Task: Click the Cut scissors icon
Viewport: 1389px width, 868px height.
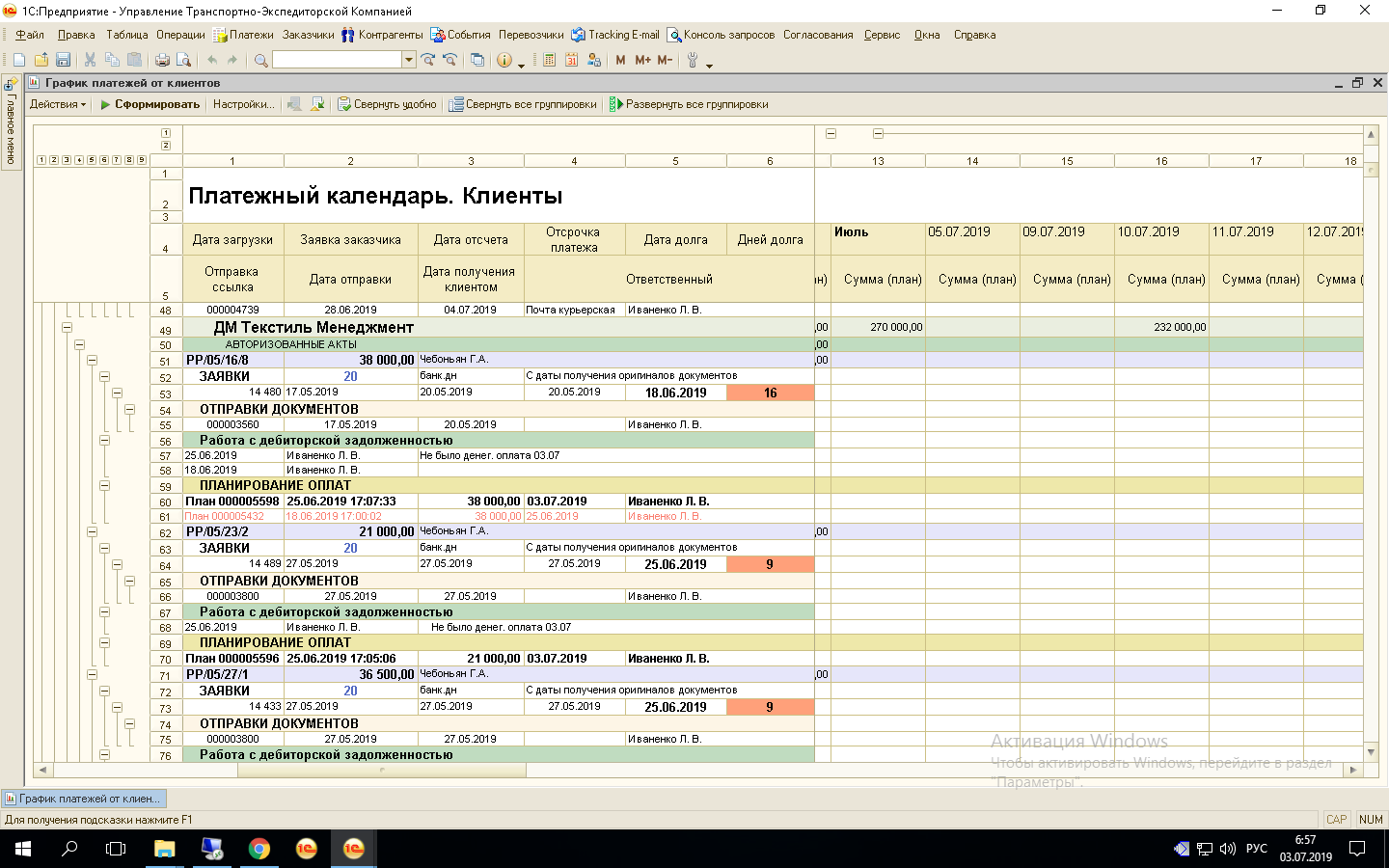Action: pos(90,60)
